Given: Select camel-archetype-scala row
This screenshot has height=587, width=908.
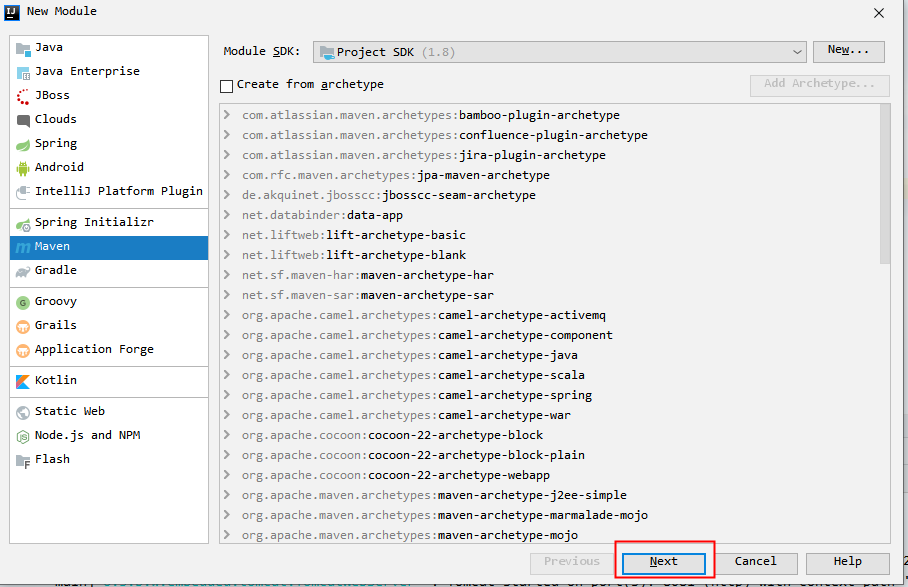Looking at the screenshot, I should [x=550, y=375].
